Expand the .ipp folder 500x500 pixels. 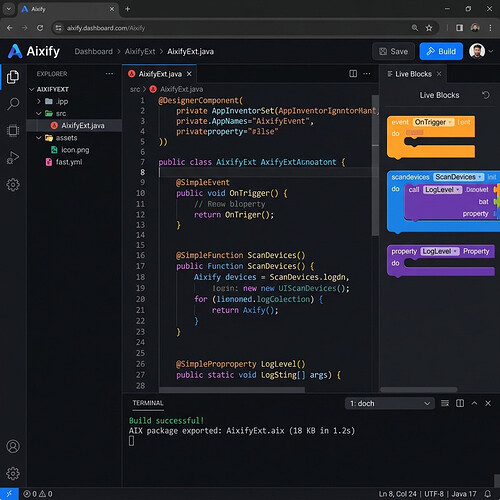[x=39, y=101]
